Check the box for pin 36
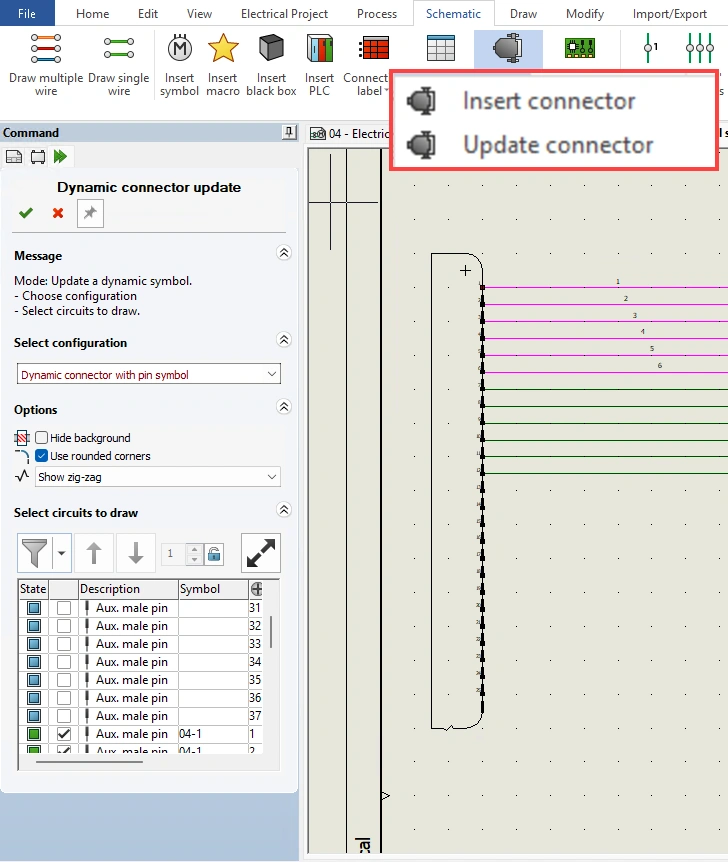 [x=64, y=698]
